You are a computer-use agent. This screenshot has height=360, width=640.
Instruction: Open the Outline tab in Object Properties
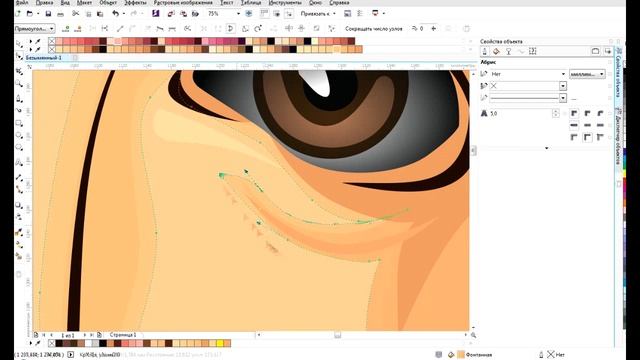point(484,51)
